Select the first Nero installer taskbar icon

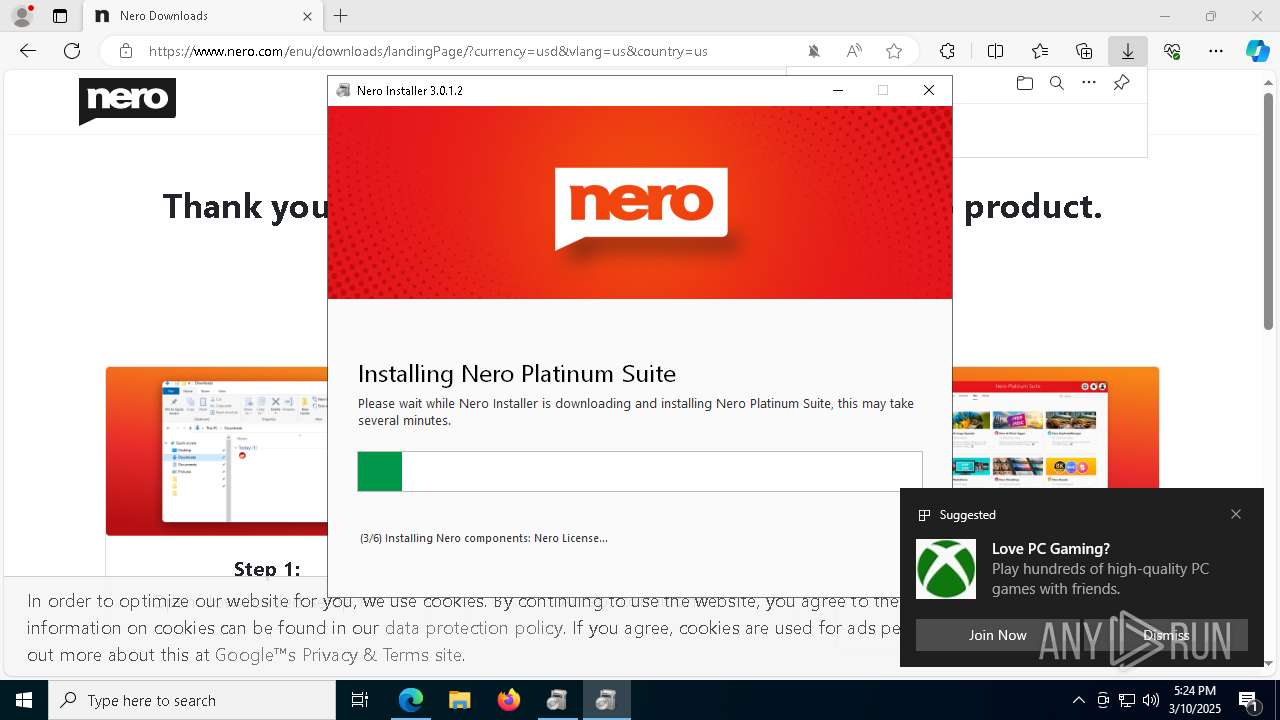[x=558, y=700]
